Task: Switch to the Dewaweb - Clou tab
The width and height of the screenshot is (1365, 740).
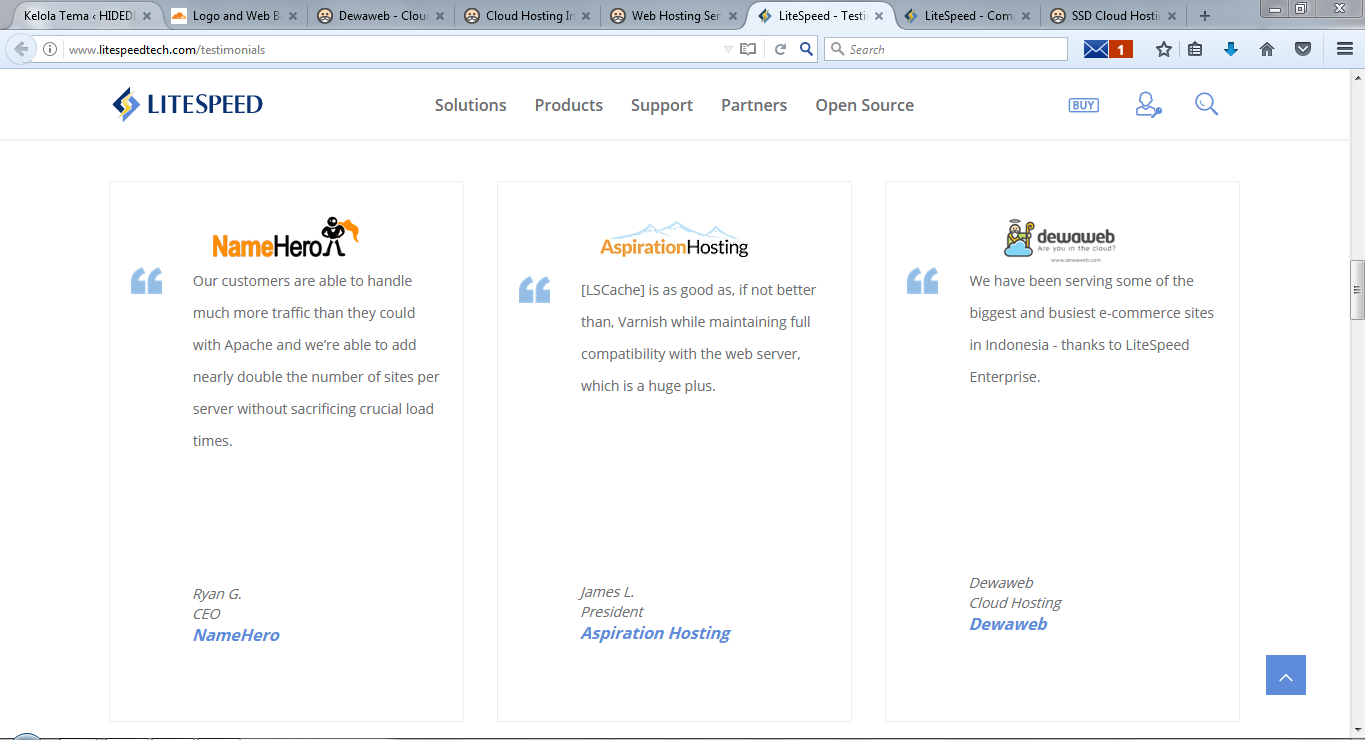Action: 380,16
